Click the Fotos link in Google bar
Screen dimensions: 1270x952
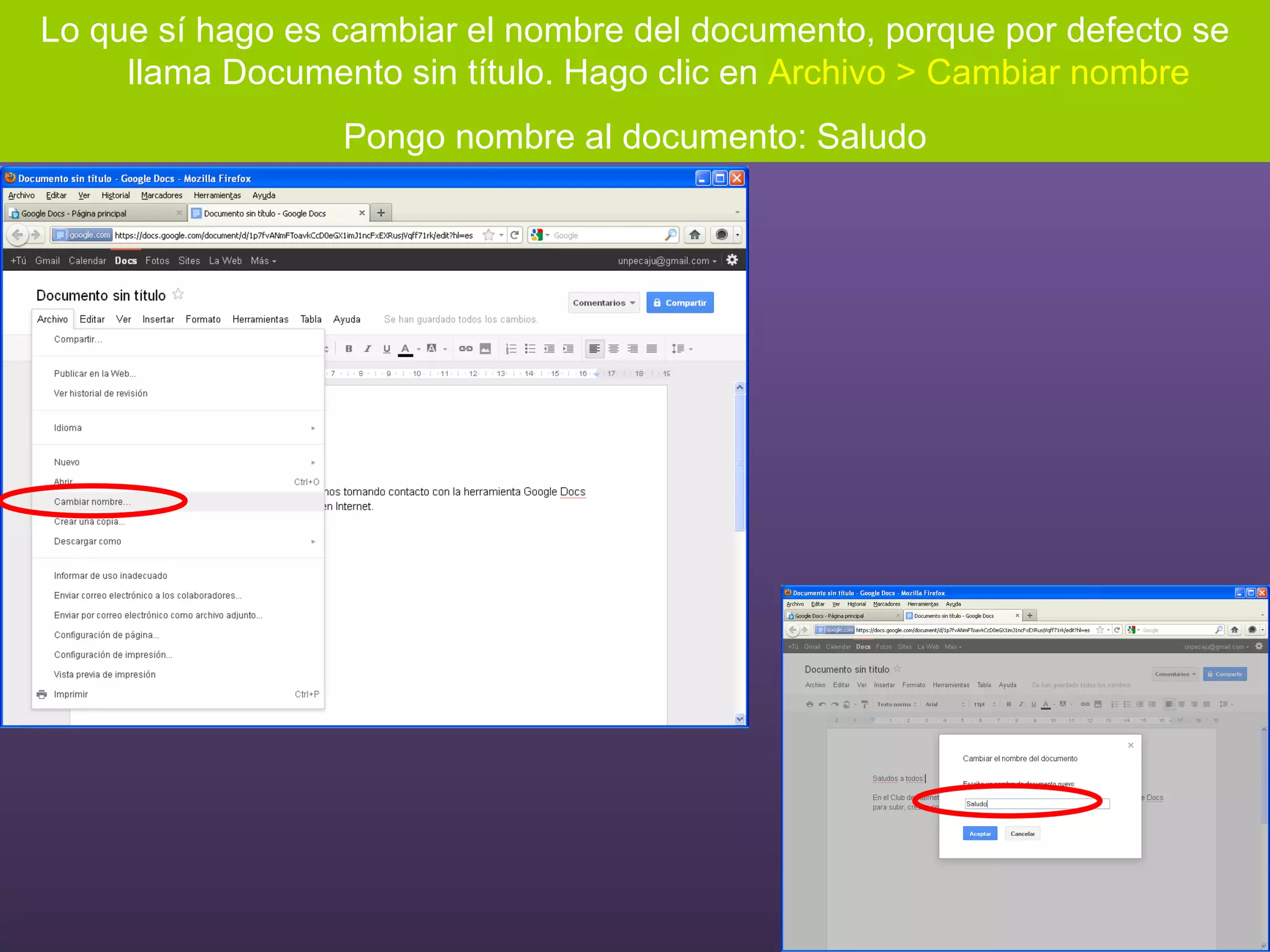[x=158, y=261]
